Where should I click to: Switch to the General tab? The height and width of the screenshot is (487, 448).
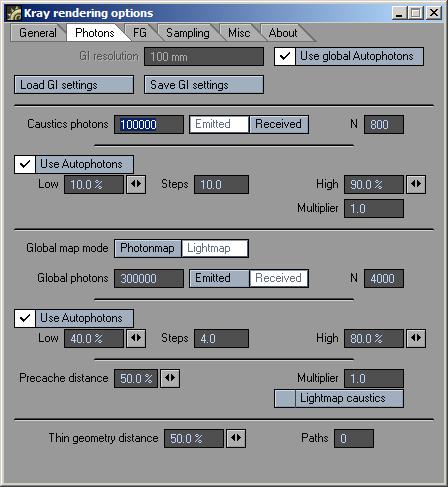click(x=37, y=33)
